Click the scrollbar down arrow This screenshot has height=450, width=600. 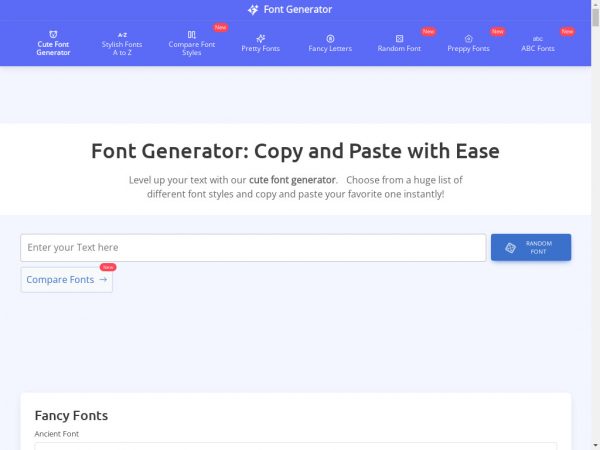(x=595, y=446)
